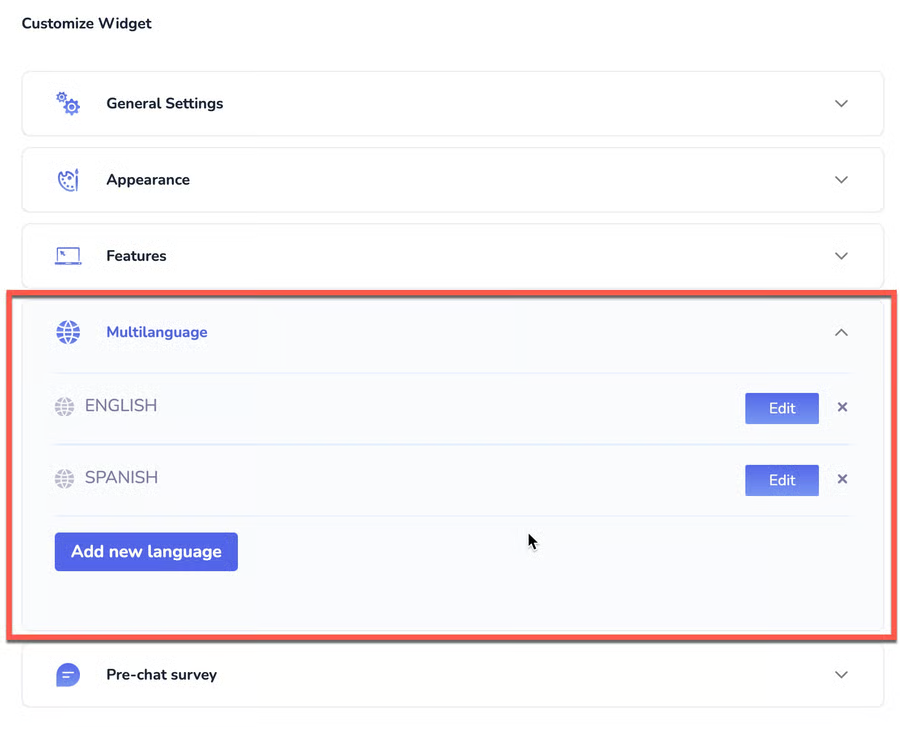Select the Multilanguage section title
The height and width of the screenshot is (729, 900).
157,332
